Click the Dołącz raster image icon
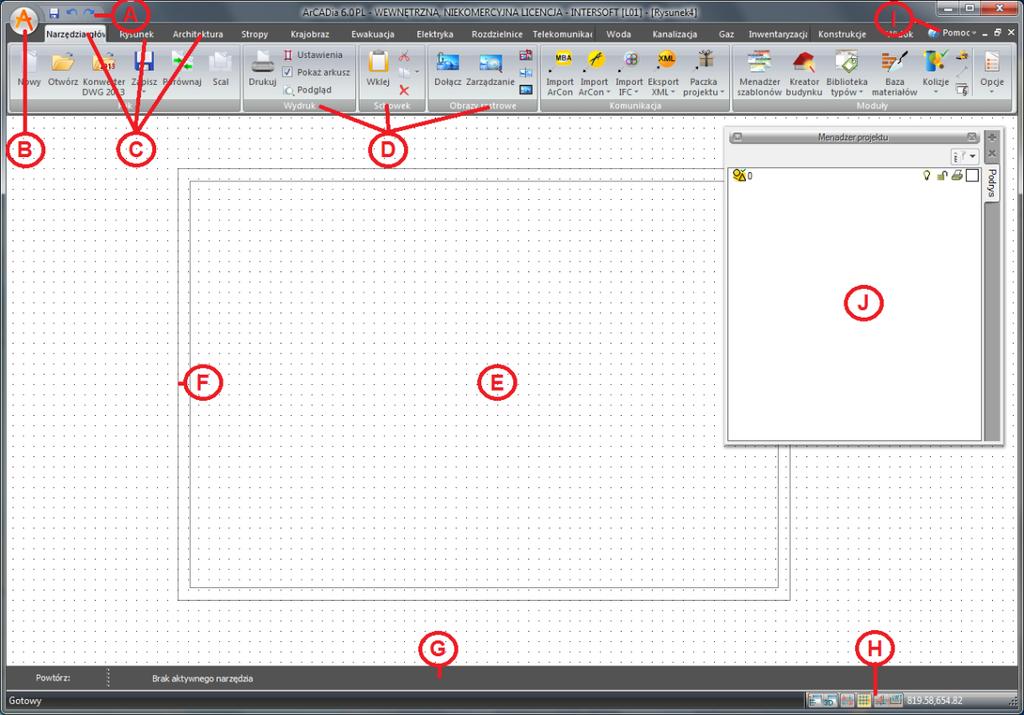 coord(448,63)
